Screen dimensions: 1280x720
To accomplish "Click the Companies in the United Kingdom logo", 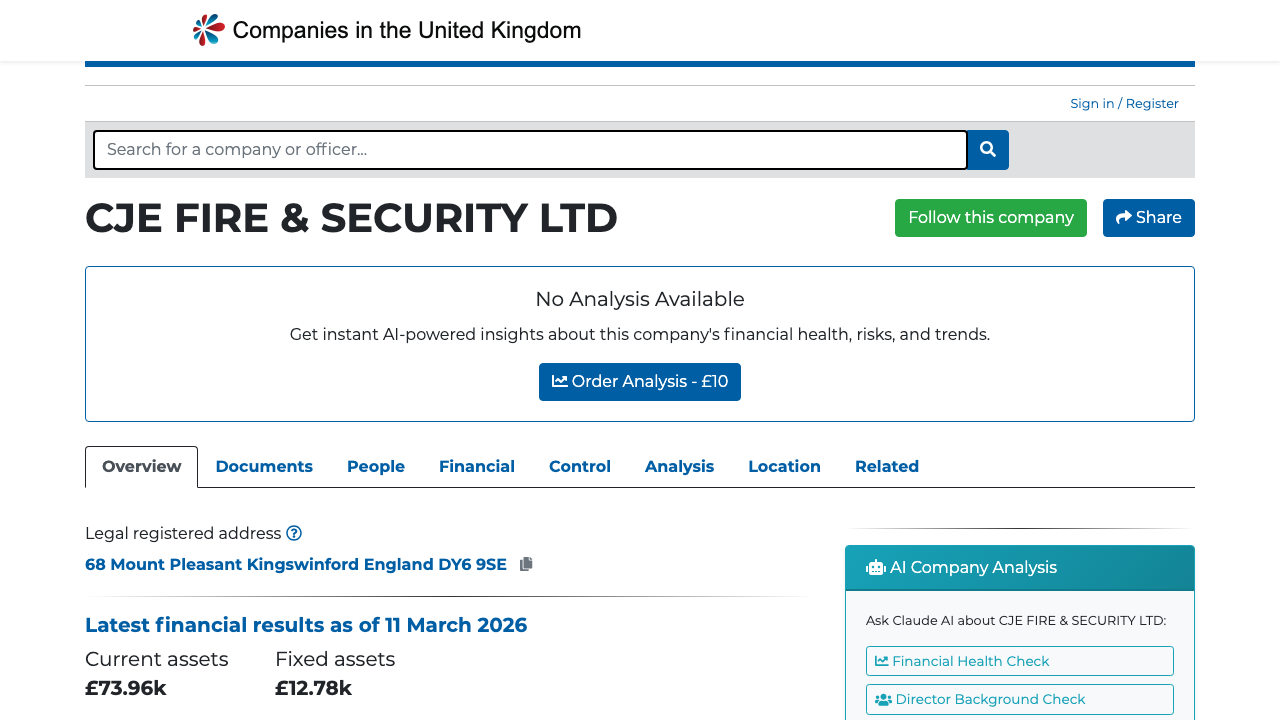I will click(x=386, y=29).
